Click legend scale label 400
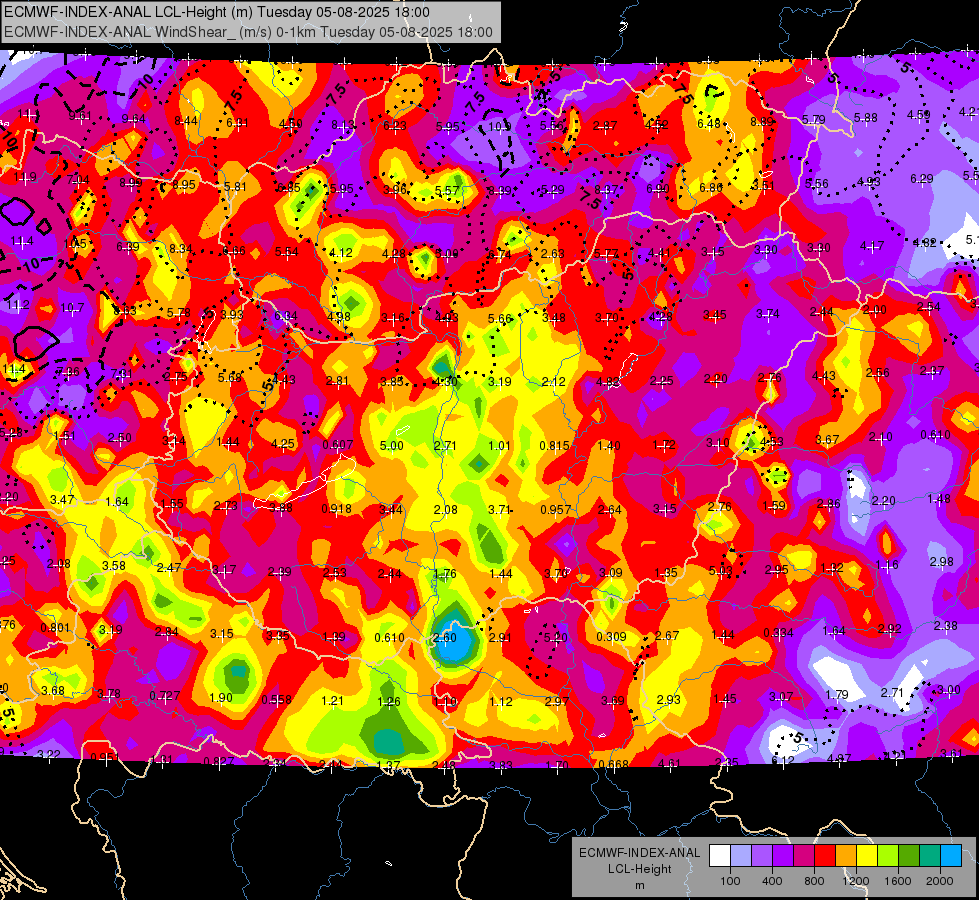 tap(772, 881)
